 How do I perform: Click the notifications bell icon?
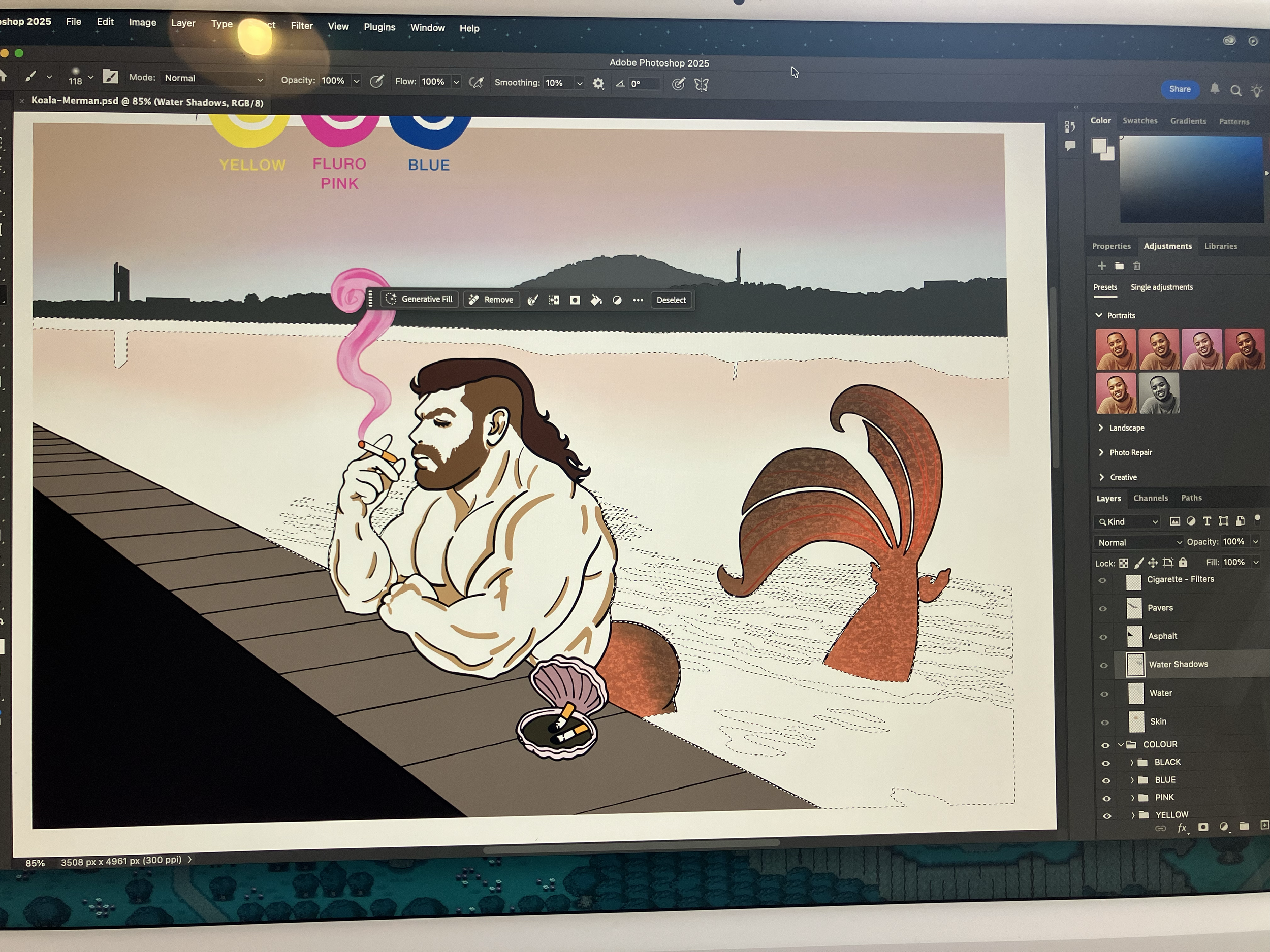coord(1214,89)
